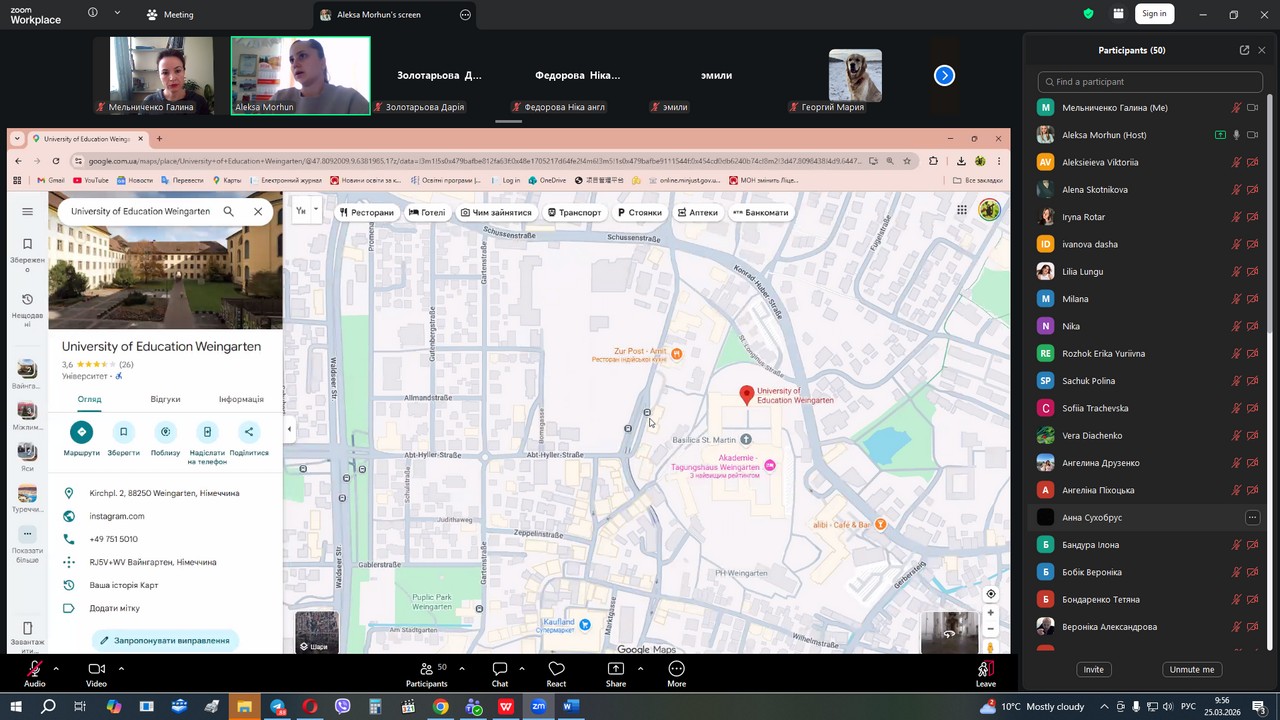Start camera with Video button

[96, 670]
